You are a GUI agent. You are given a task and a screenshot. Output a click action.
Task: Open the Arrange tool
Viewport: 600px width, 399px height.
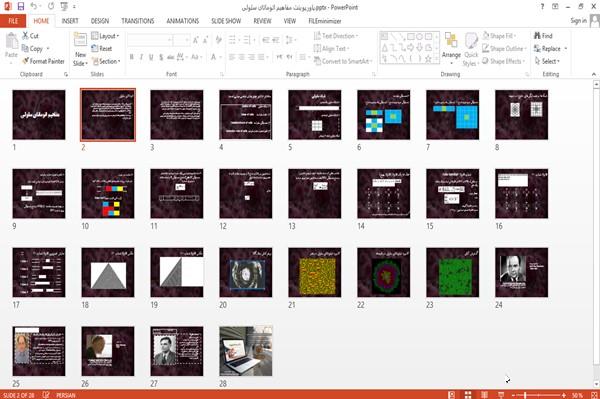point(451,48)
